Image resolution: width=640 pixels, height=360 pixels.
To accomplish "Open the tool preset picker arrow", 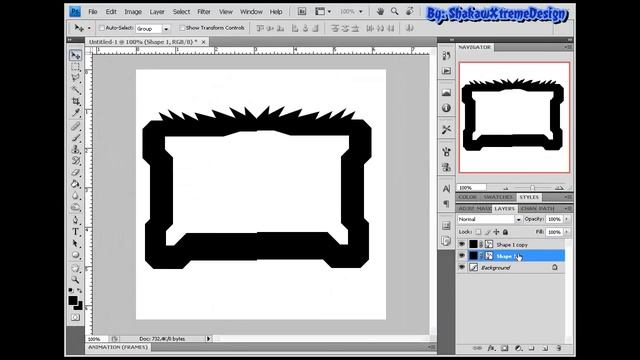I will (x=89, y=28).
